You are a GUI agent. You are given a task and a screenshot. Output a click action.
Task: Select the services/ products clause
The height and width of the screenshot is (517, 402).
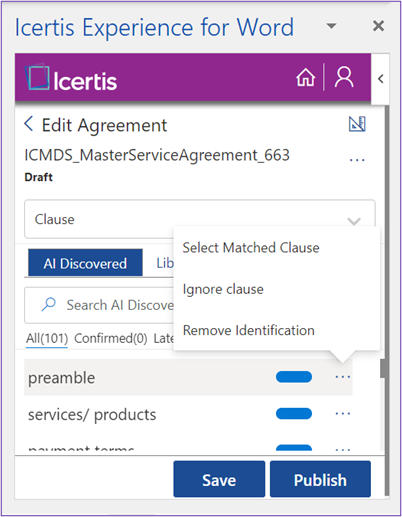point(92,414)
